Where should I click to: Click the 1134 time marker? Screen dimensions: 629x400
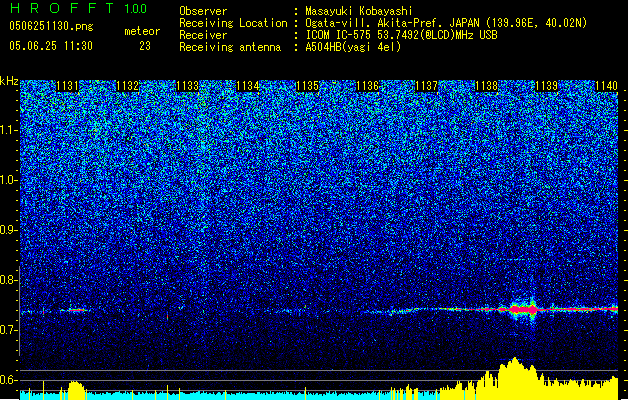click(248, 86)
